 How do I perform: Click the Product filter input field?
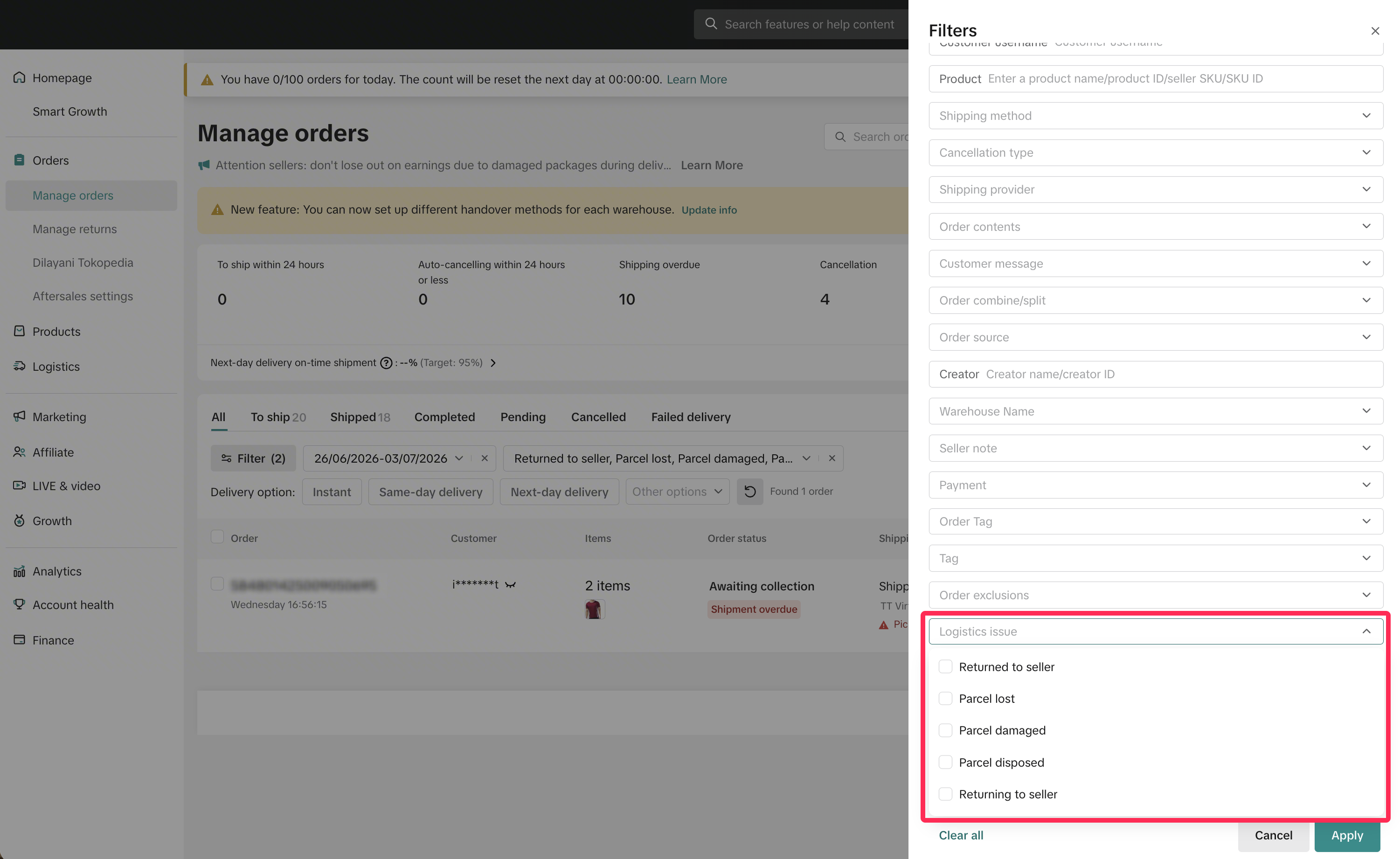pyautogui.click(x=1156, y=78)
